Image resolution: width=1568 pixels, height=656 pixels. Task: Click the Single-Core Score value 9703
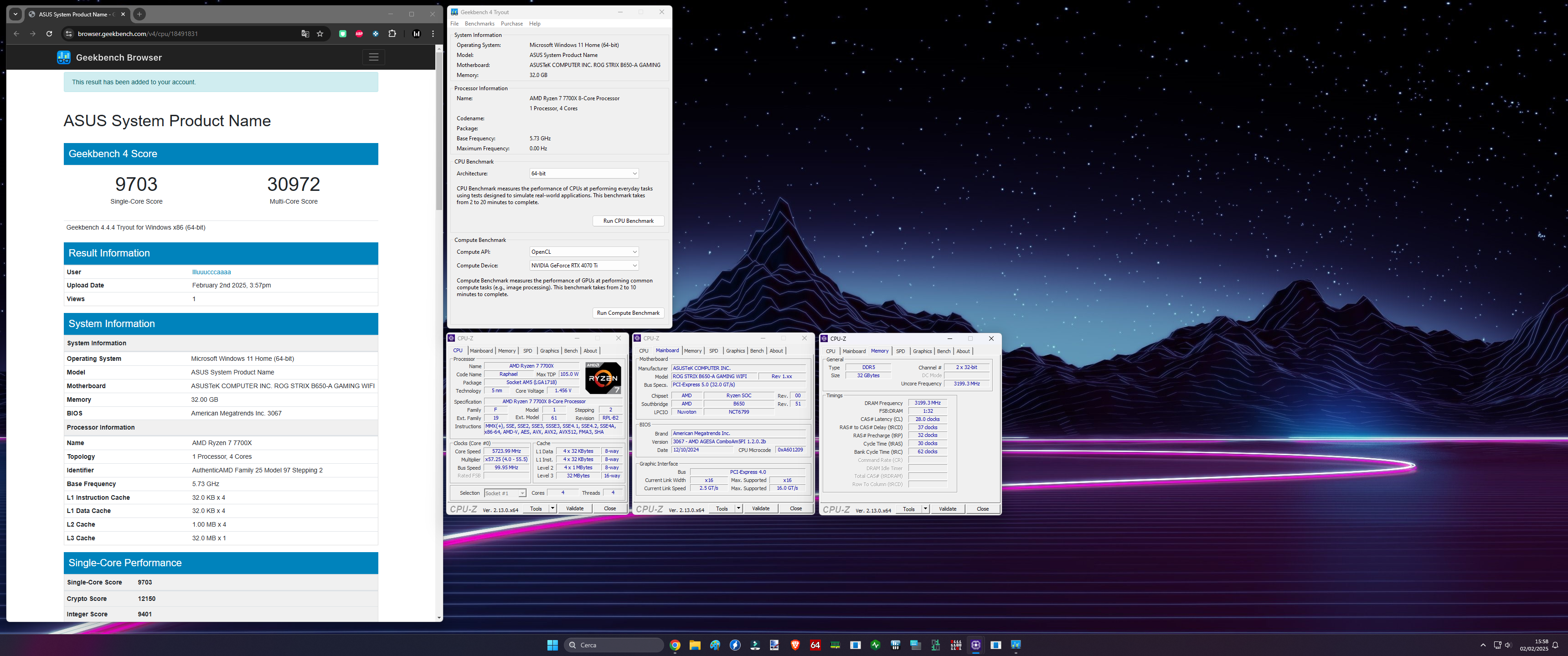[136, 184]
